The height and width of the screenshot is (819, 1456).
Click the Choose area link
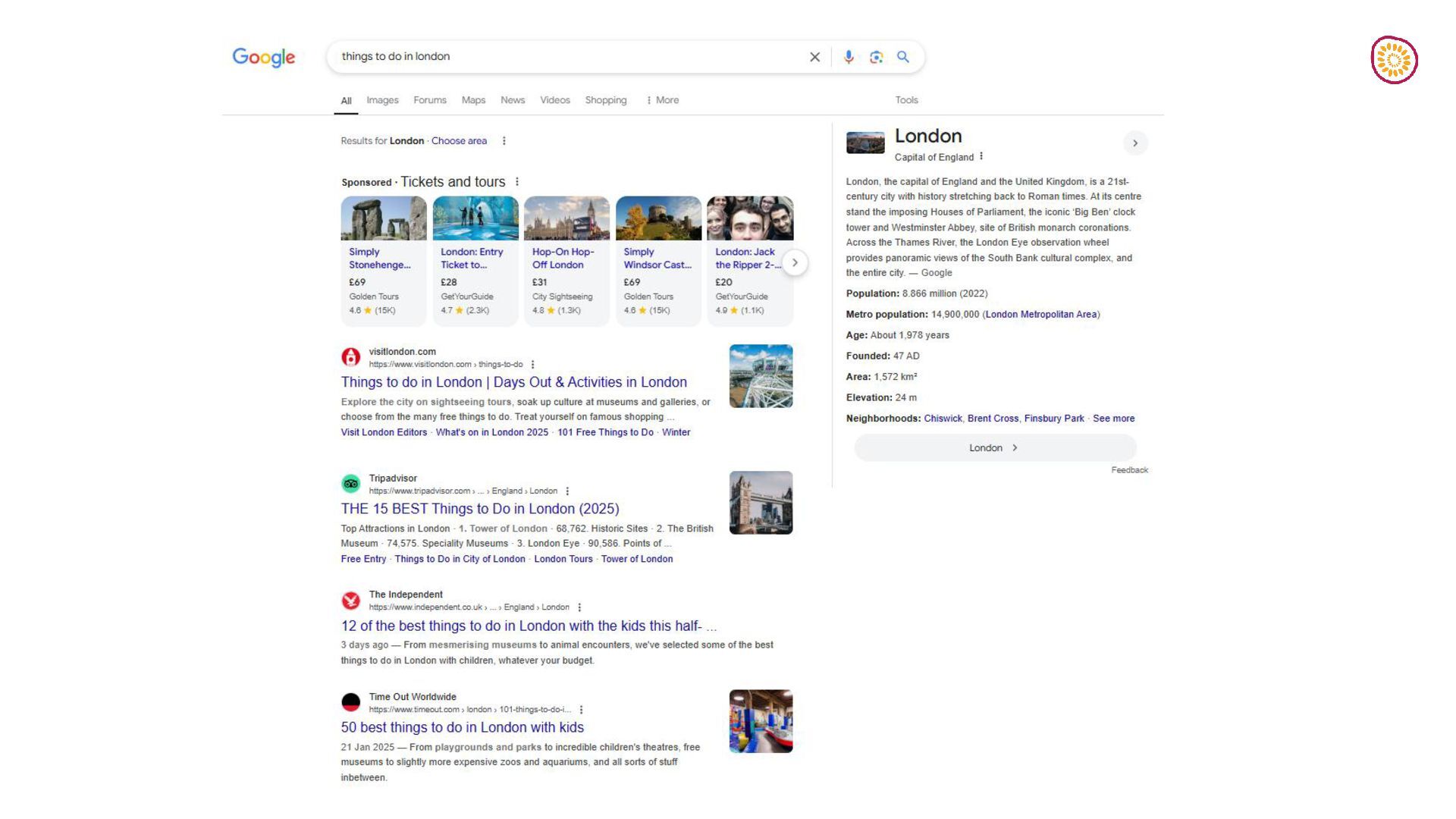(x=459, y=141)
